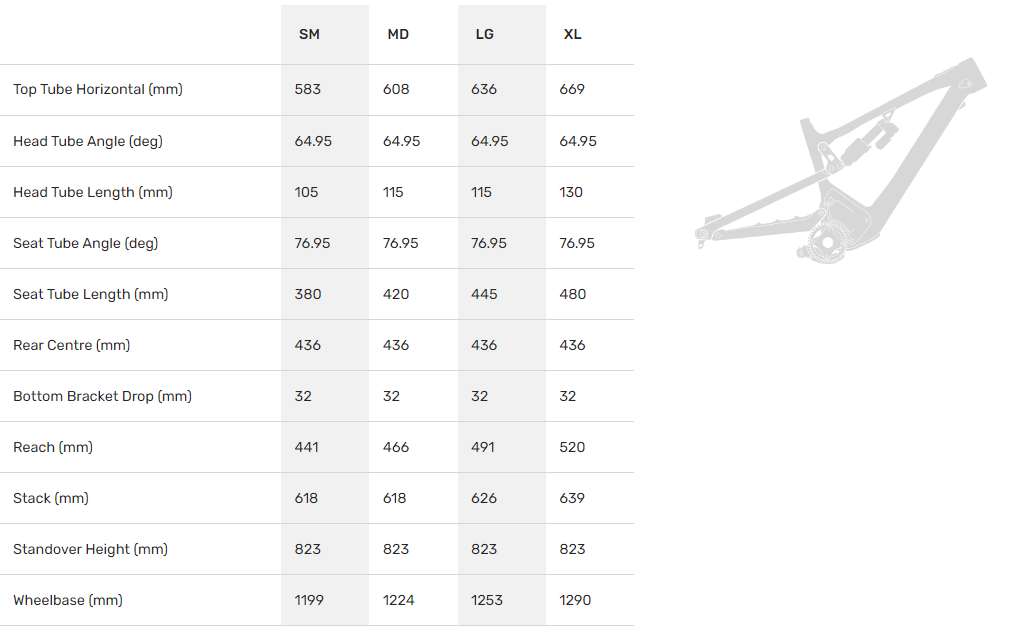
Task: Click the Reach (mm) row label
Action: click(x=53, y=448)
